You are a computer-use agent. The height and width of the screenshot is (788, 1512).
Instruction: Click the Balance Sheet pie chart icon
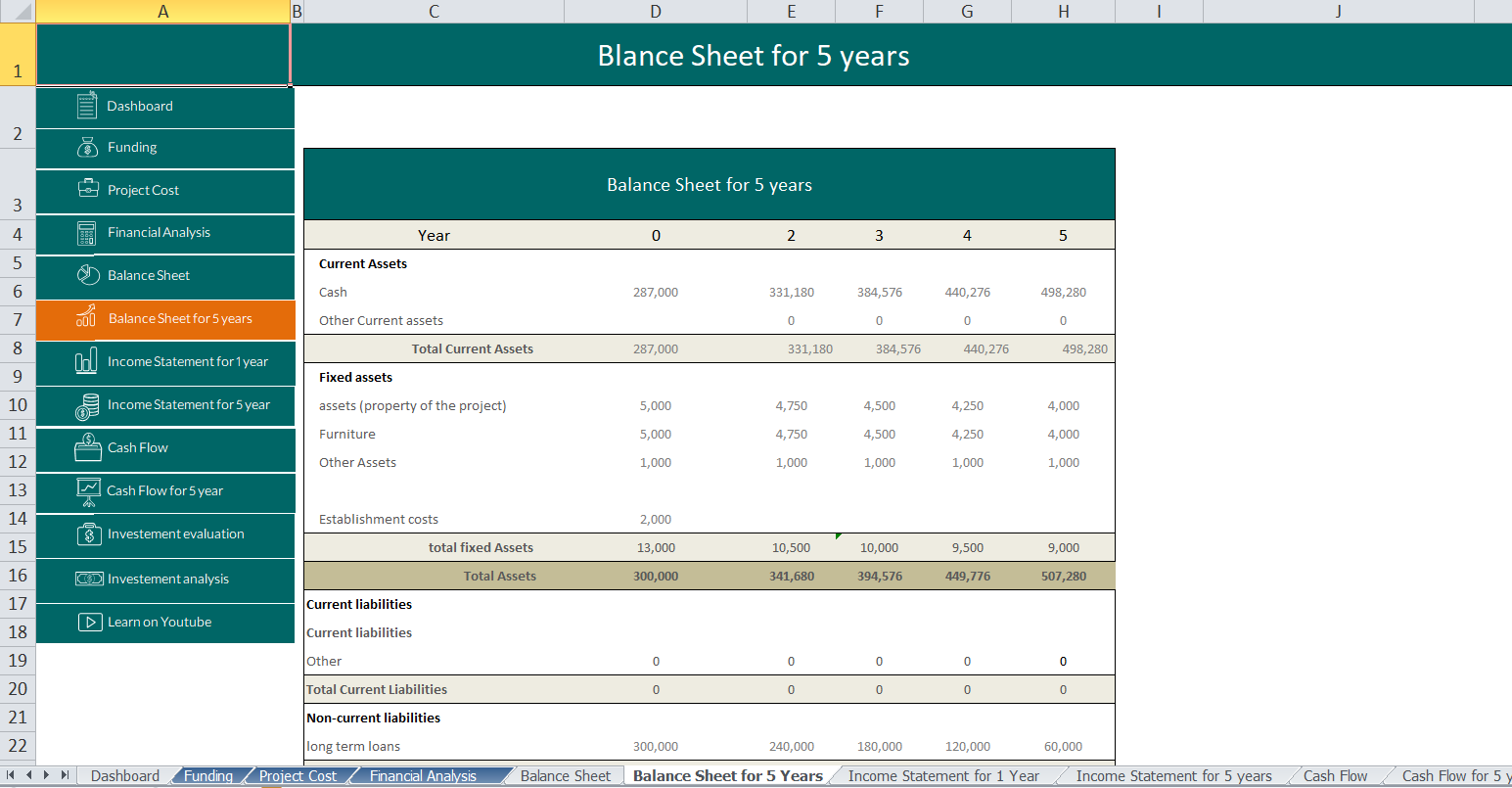88,275
